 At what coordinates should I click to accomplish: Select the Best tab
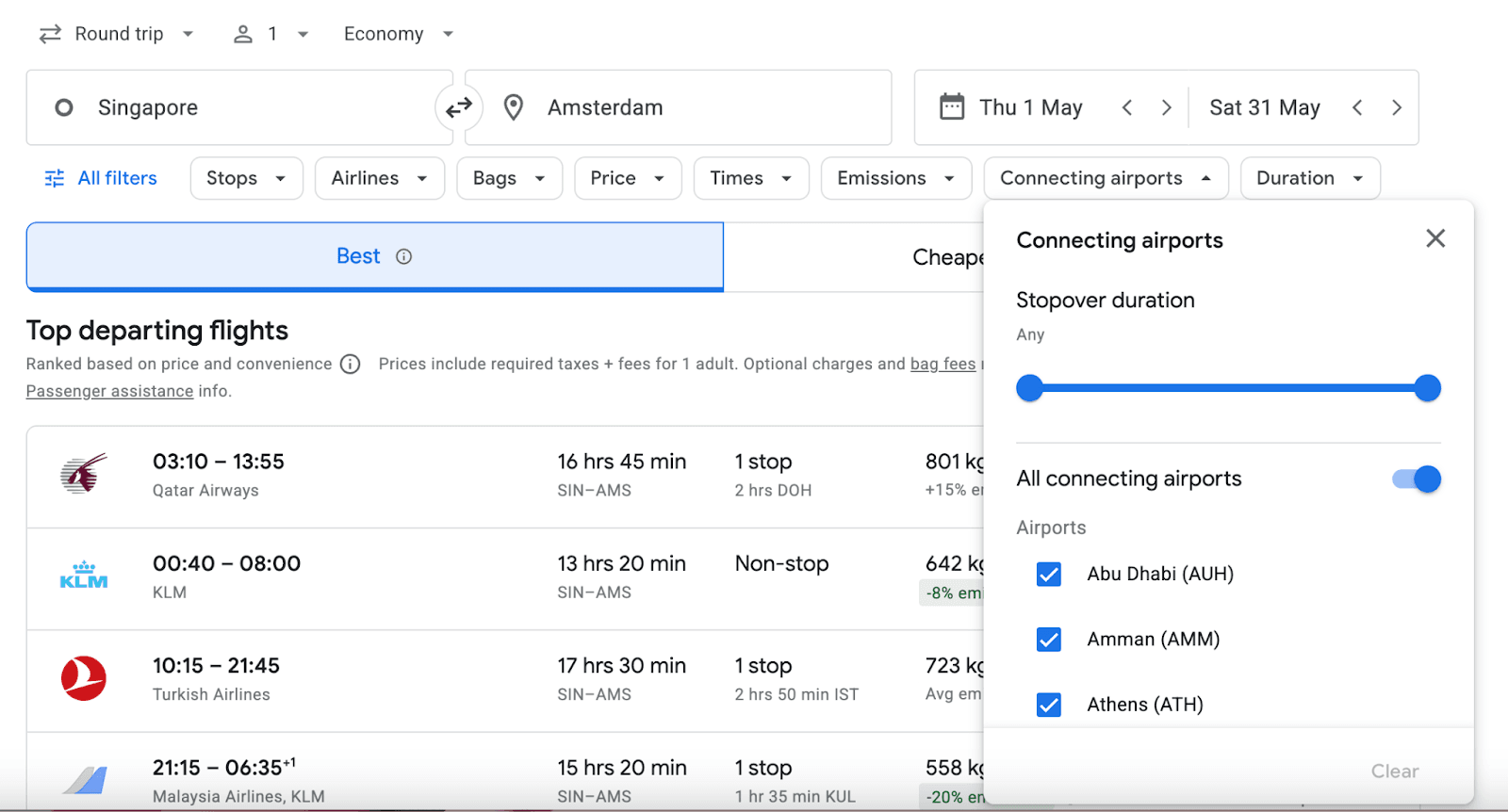(374, 256)
